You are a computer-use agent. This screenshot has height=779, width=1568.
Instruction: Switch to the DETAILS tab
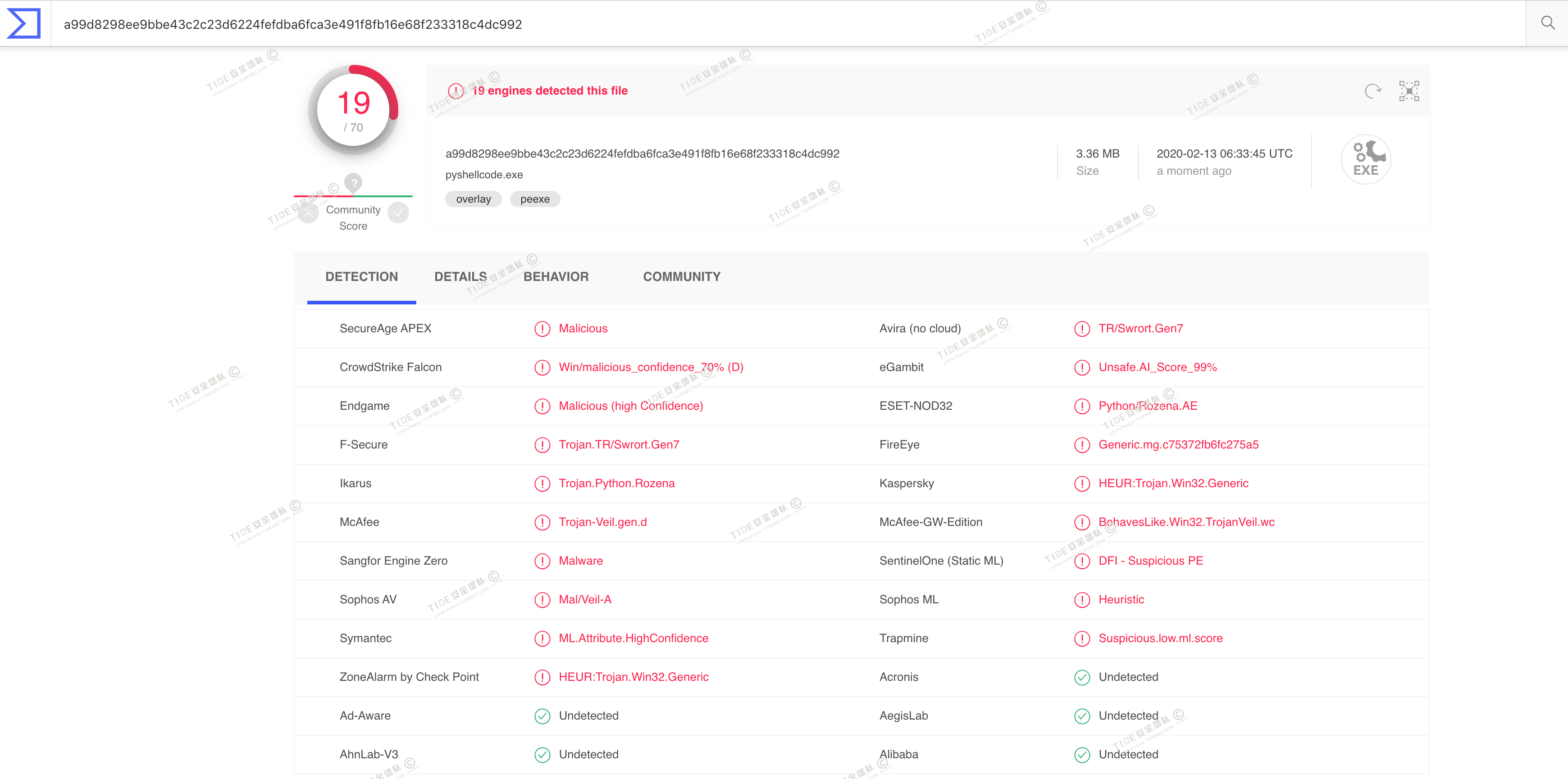[x=460, y=276]
